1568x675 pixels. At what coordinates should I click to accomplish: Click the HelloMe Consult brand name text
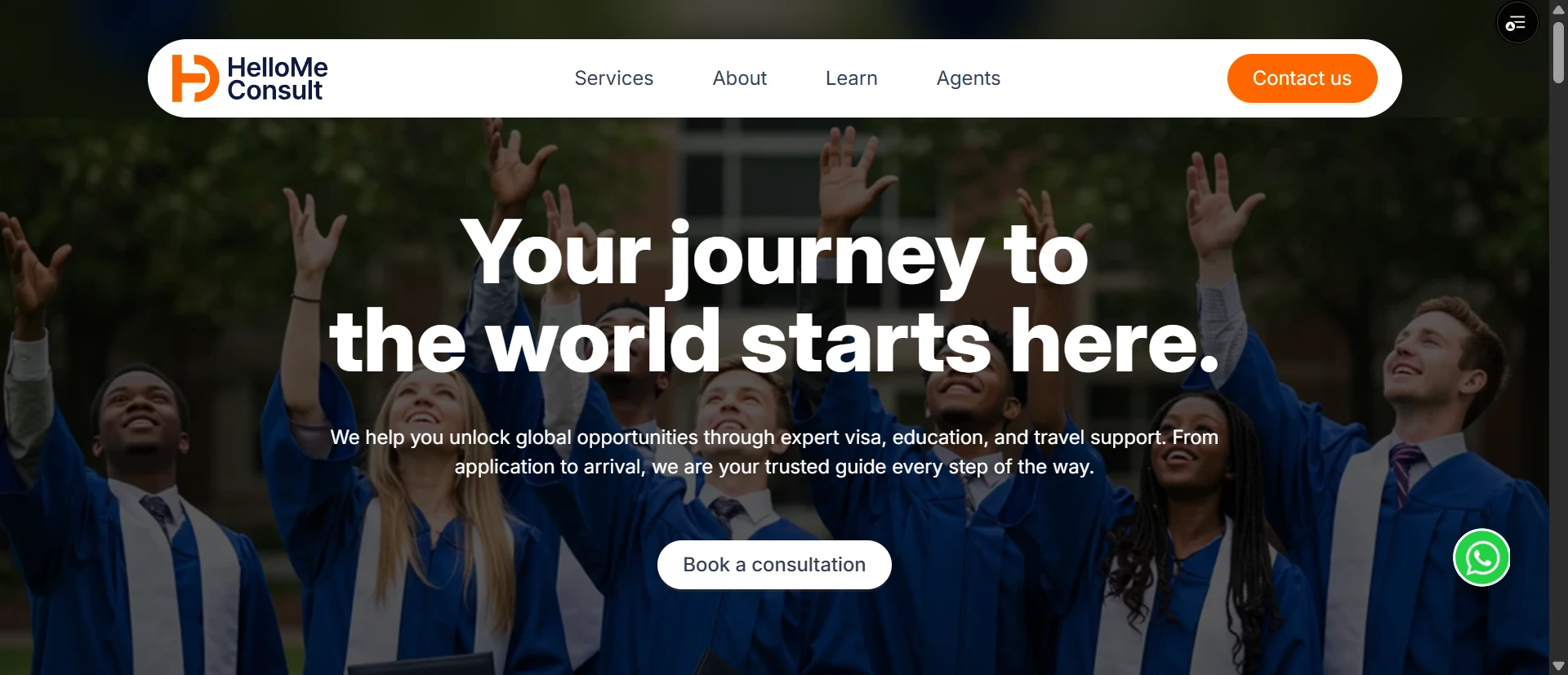277,78
